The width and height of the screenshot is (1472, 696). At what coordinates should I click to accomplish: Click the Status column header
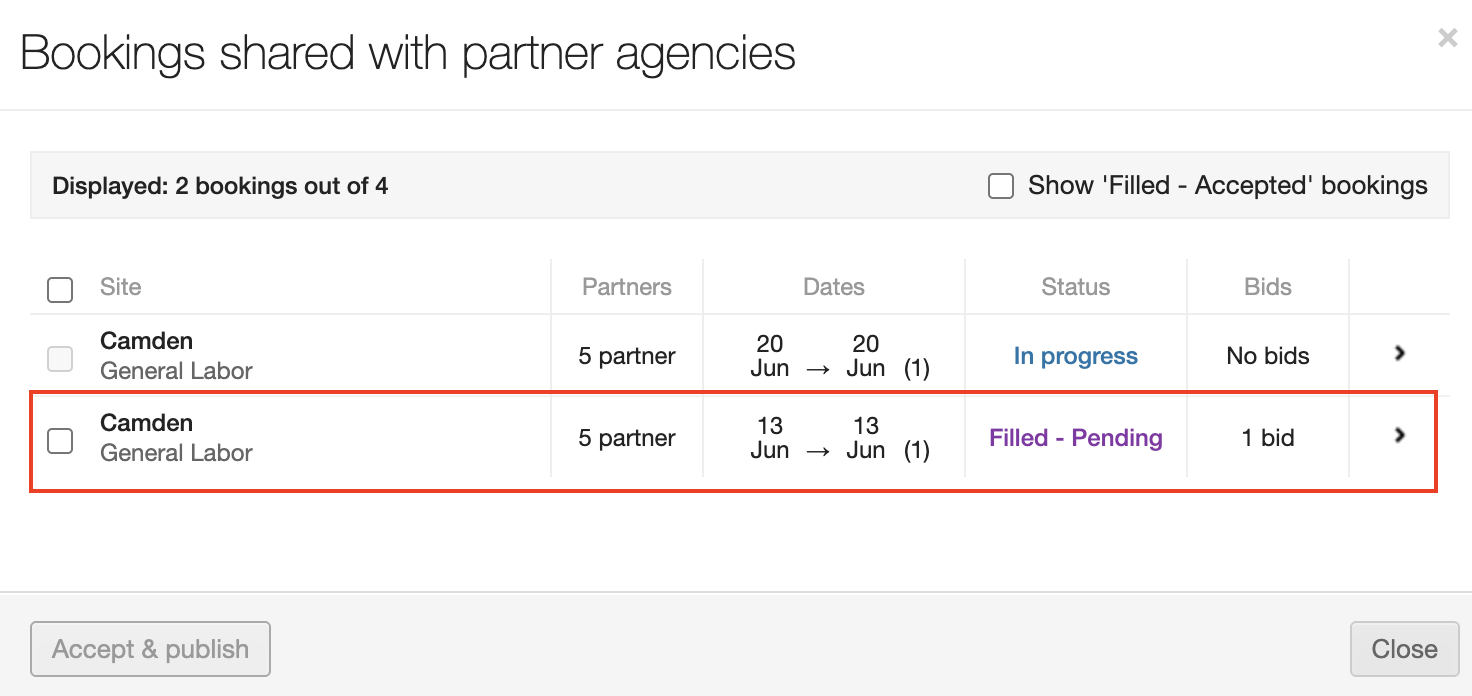coord(1075,287)
